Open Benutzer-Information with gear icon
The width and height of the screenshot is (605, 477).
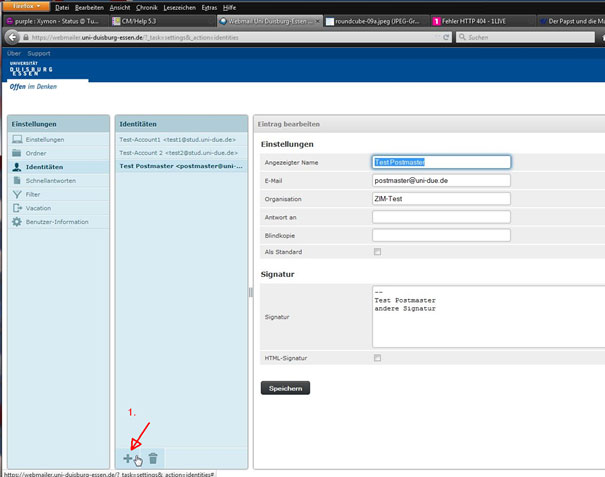click(57, 221)
